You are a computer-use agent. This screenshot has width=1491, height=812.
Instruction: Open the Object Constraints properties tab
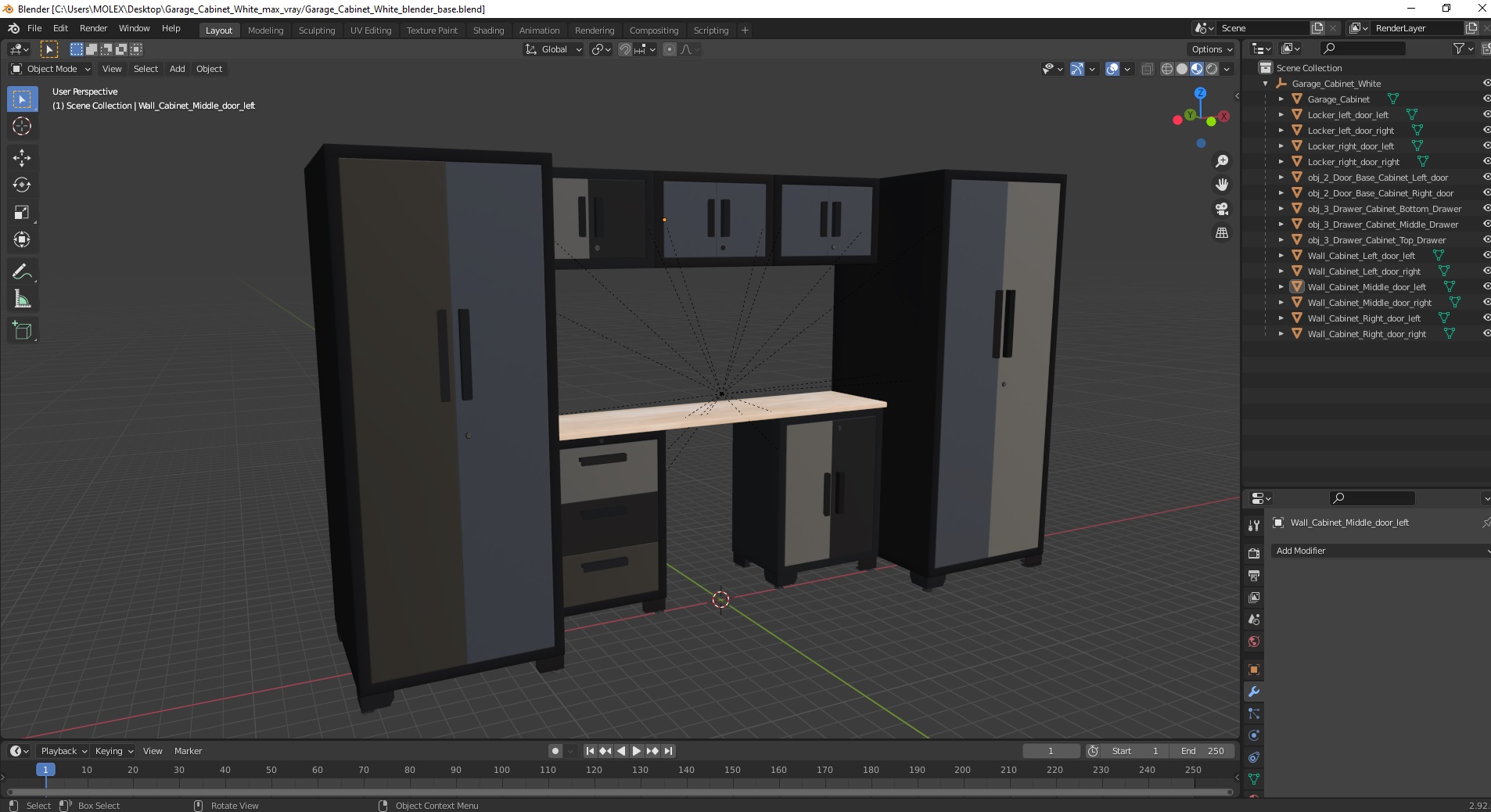point(1254,757)
